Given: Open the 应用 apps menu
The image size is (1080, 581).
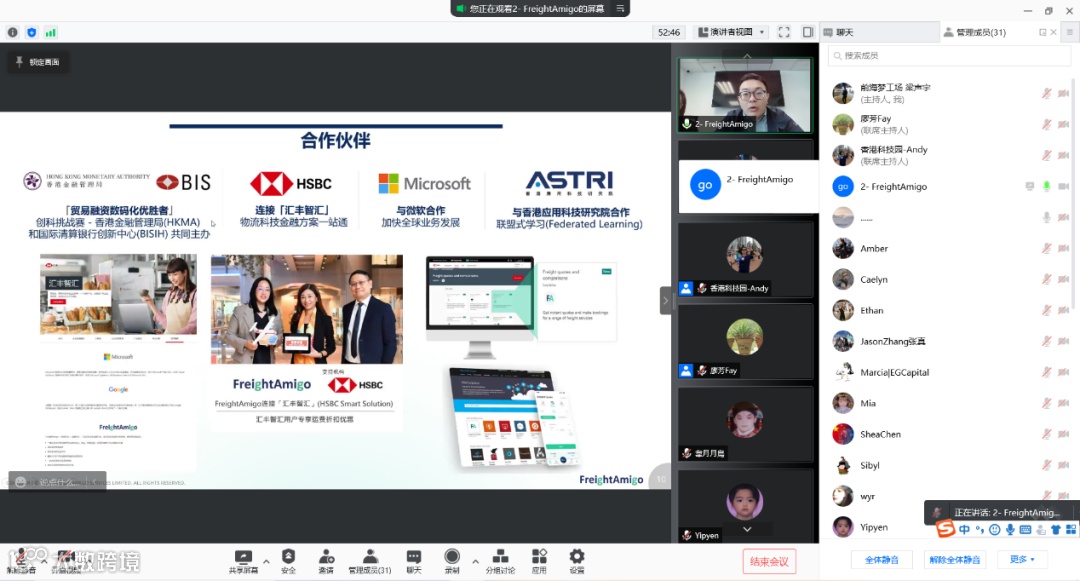Looking at the screenshot, I should [x=539, y=562].
